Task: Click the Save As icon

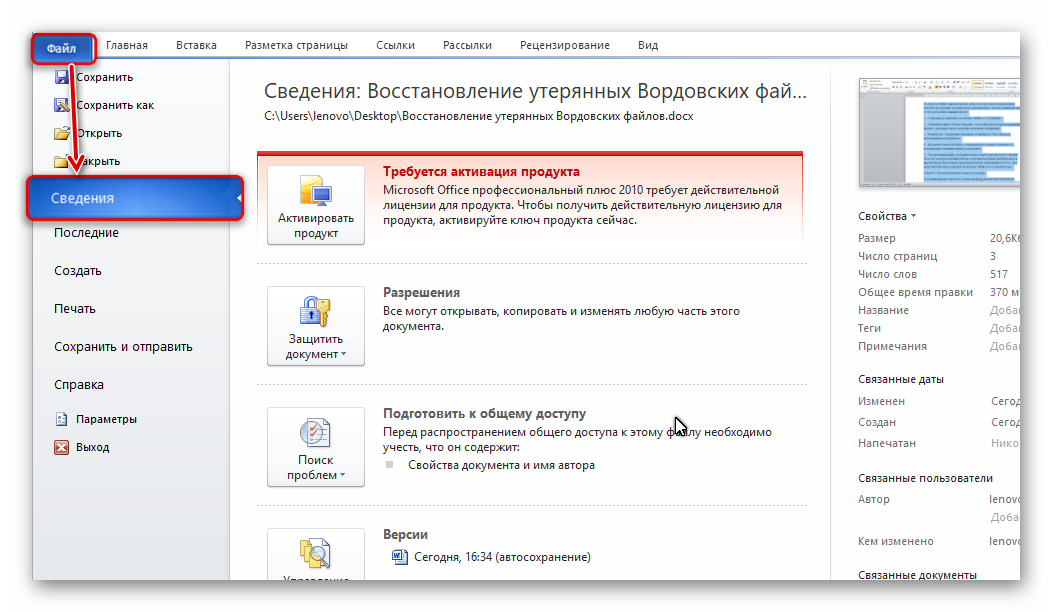Action: (x=62, y=105)
